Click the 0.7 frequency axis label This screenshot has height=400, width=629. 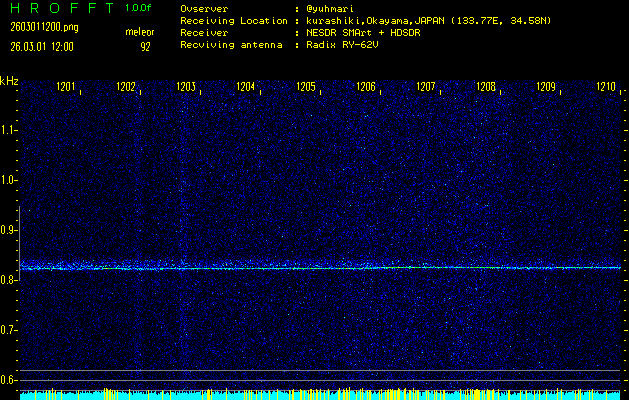[x=9, y=330]
